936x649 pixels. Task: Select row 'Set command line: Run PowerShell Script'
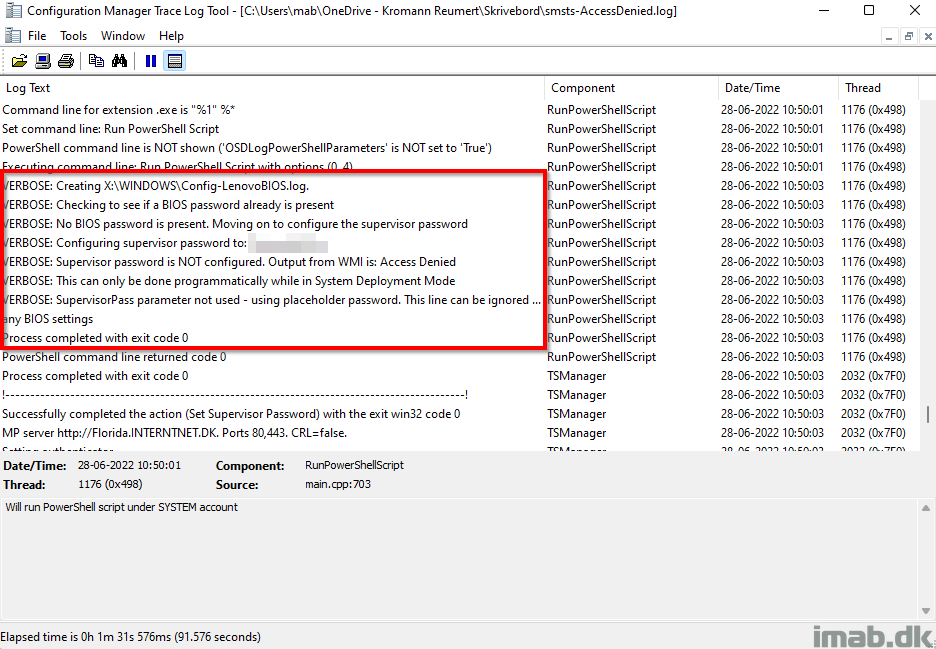tap(459, 129)
